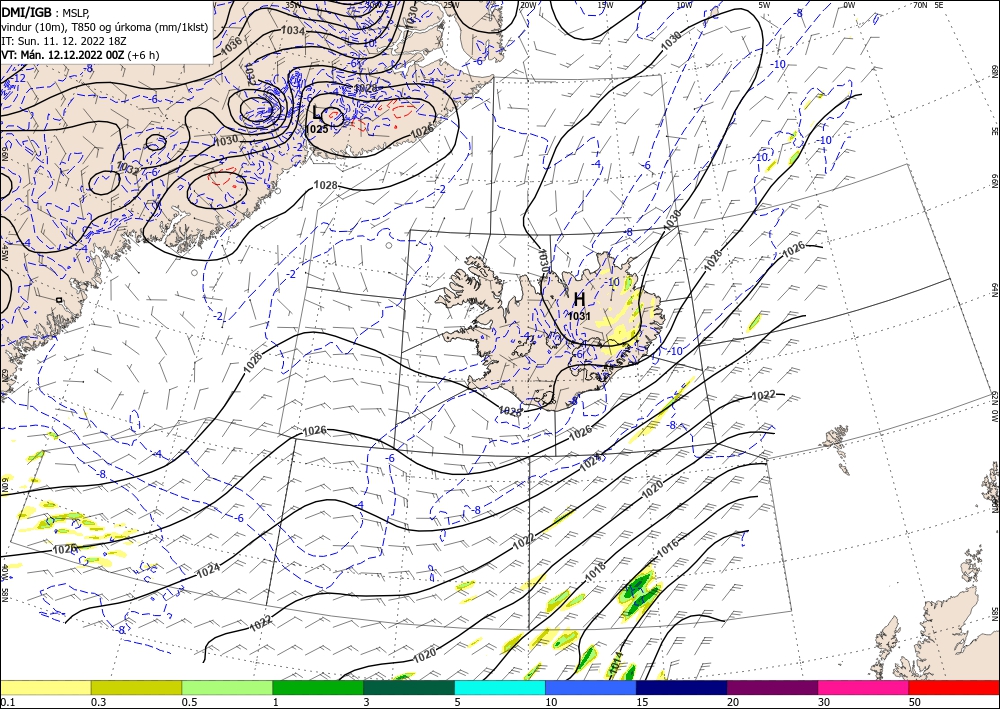1000x709 pixels.
Task: Click the '1025' value under the L
Action: (x=317, y=129)
